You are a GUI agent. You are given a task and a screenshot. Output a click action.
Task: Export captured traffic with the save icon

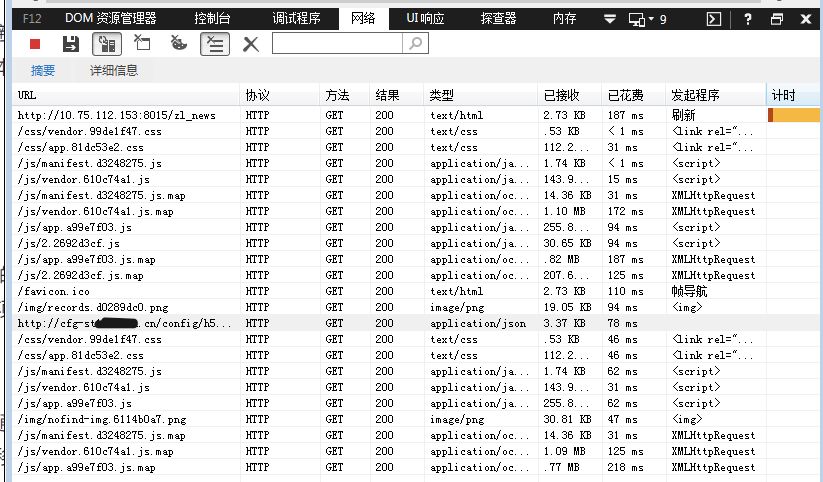click(x=70, y=44)
